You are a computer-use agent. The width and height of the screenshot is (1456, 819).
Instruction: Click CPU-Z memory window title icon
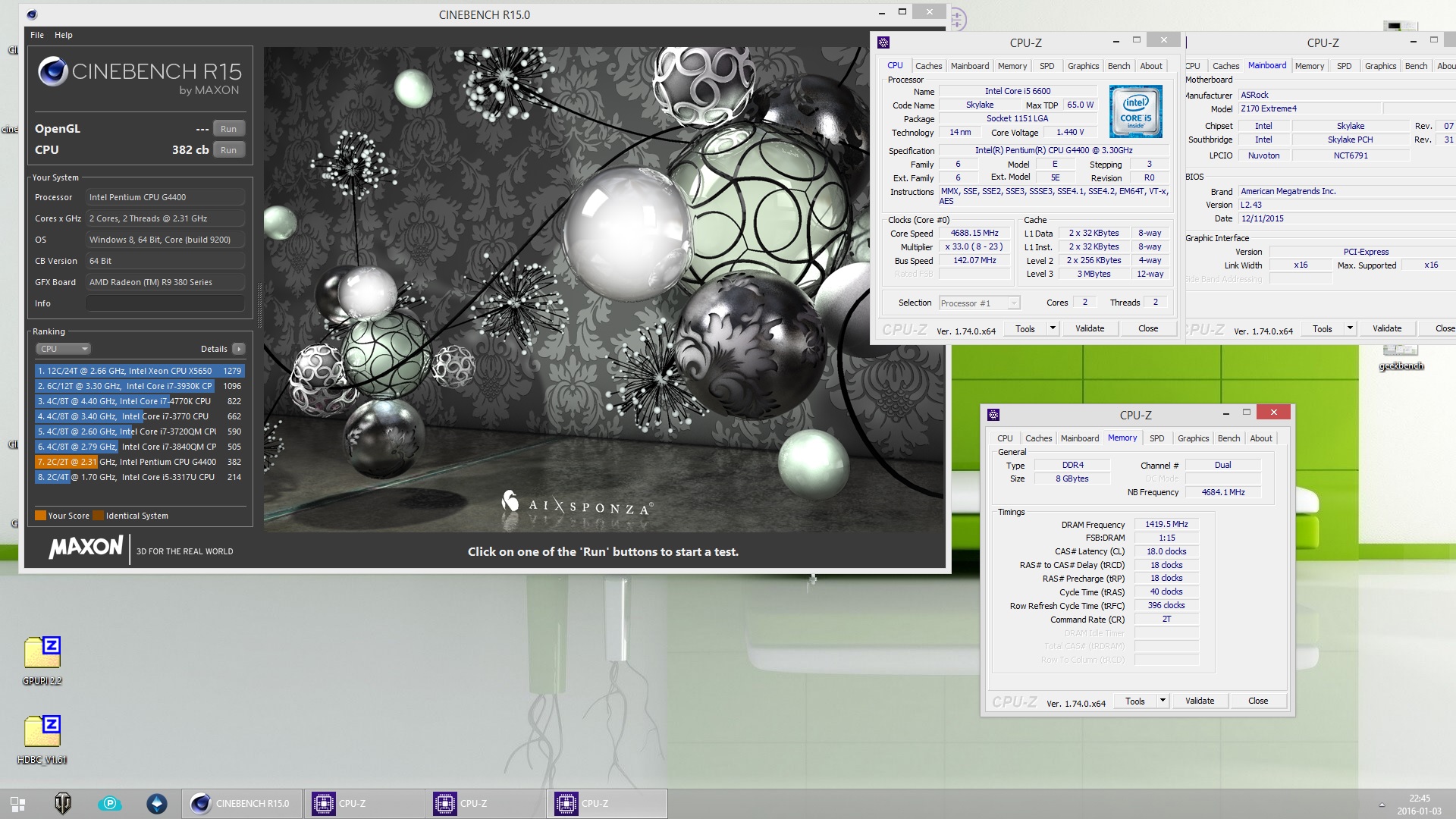[x=993, y=415]
